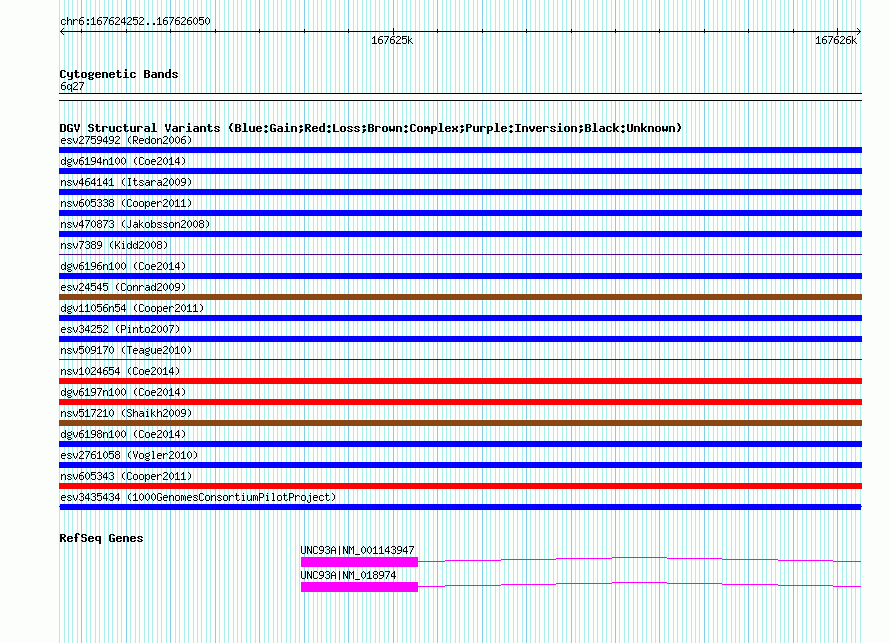
Task: Click the RefSeq Genes track heading
Action: click(x=102, y=538)
